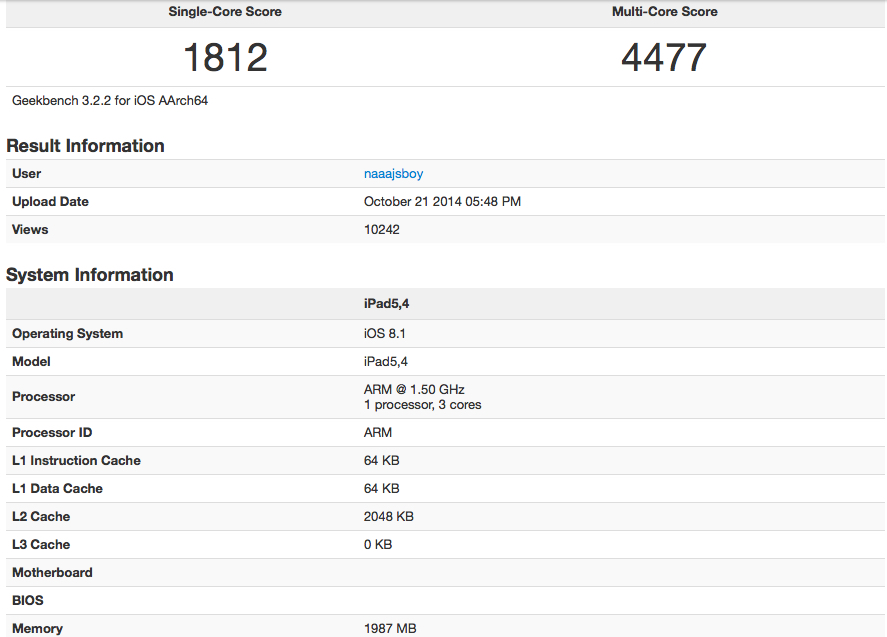Select the L3 Cache label
The height and width of the screenshot is (637, 887).
(41, 545)
